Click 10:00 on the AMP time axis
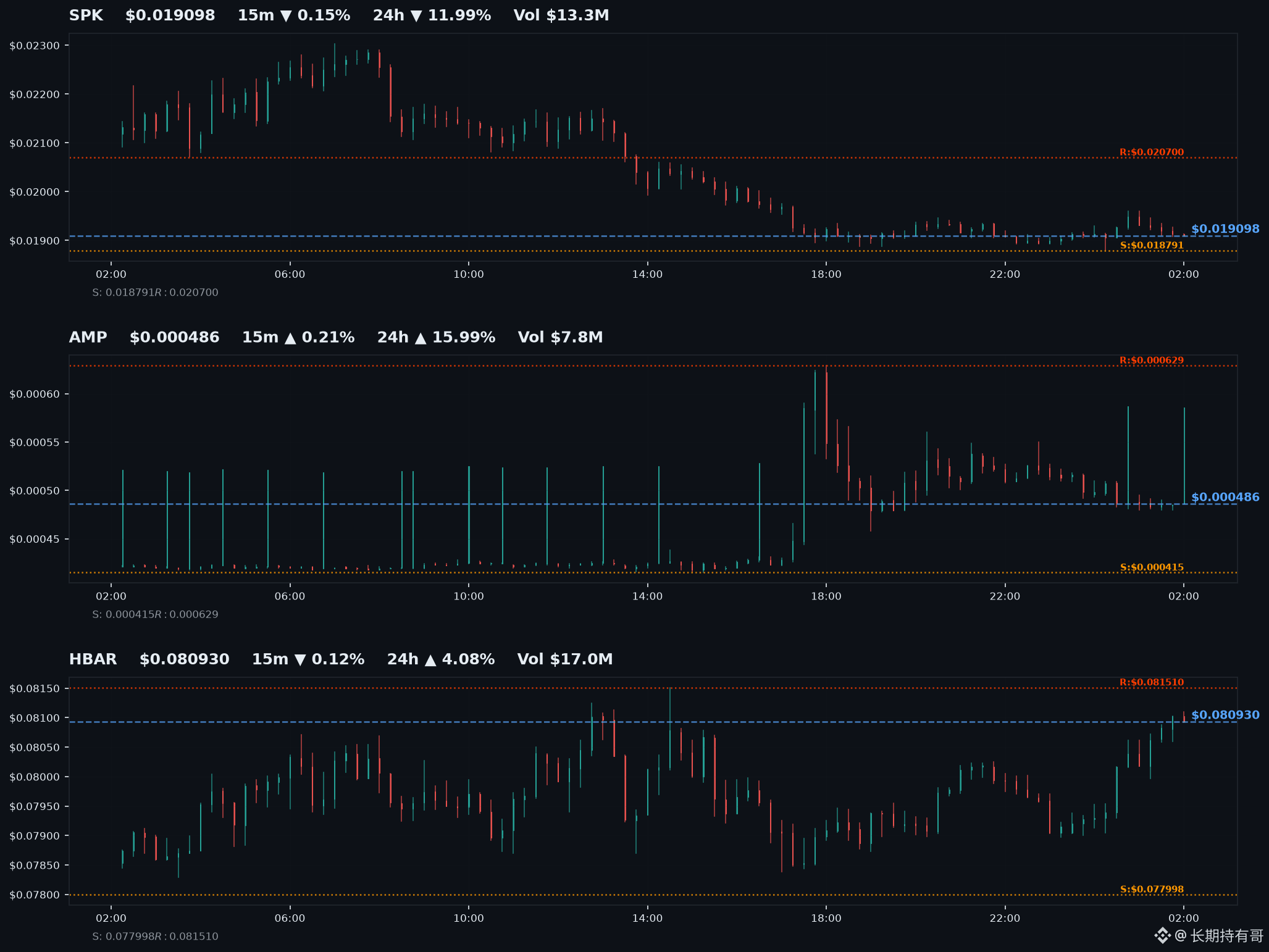1269x952 pixels. tap(469, 596)
